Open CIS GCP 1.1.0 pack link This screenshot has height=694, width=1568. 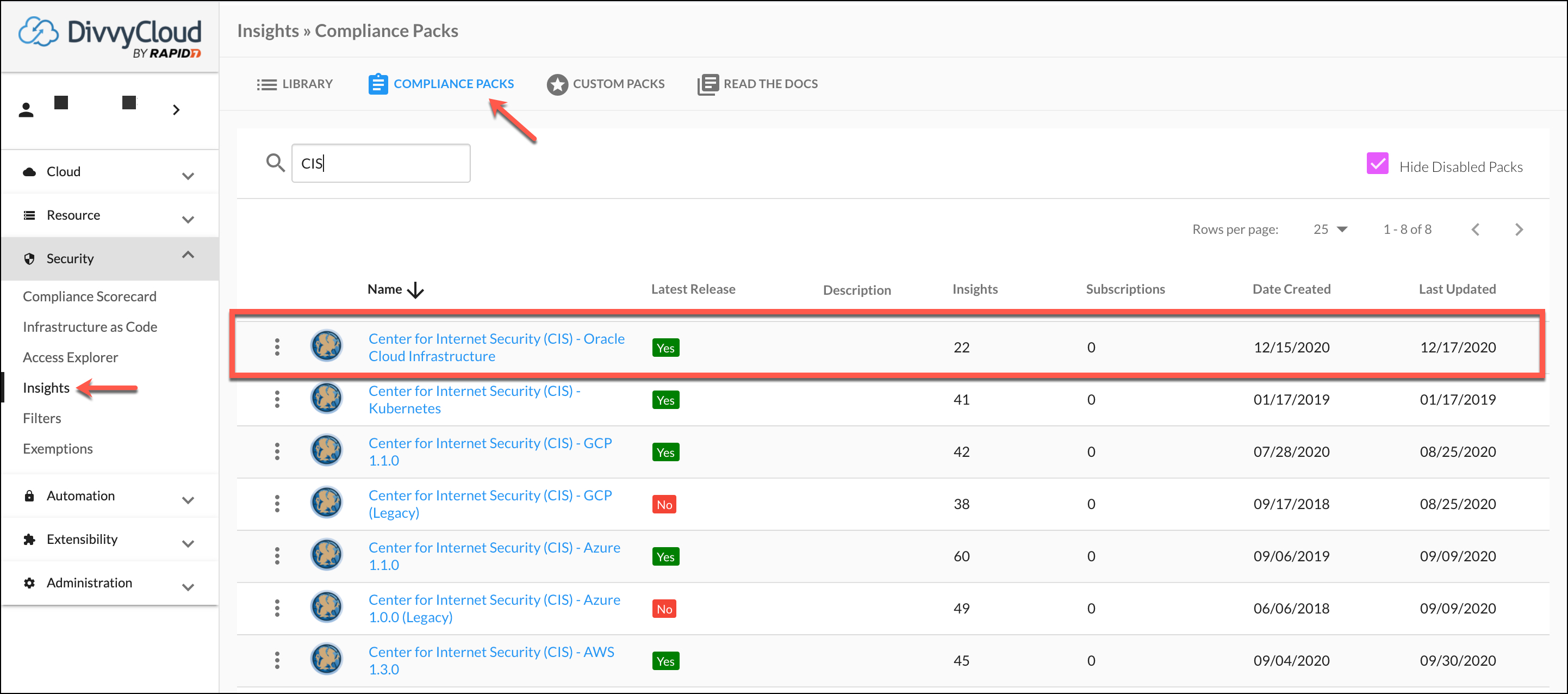point(490,453)
